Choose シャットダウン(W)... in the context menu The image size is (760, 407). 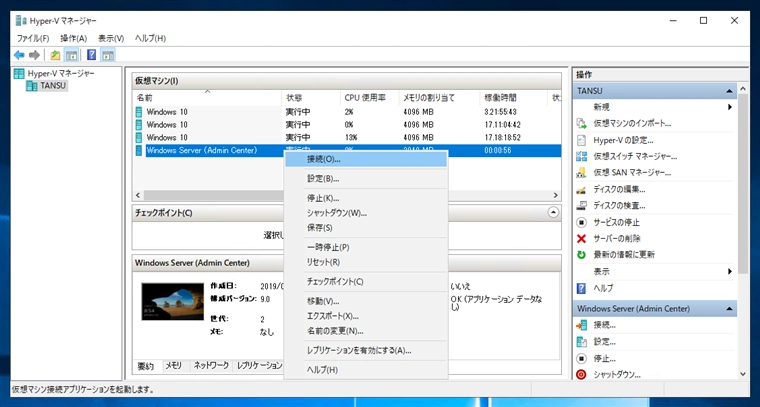[x=366, y=213]
